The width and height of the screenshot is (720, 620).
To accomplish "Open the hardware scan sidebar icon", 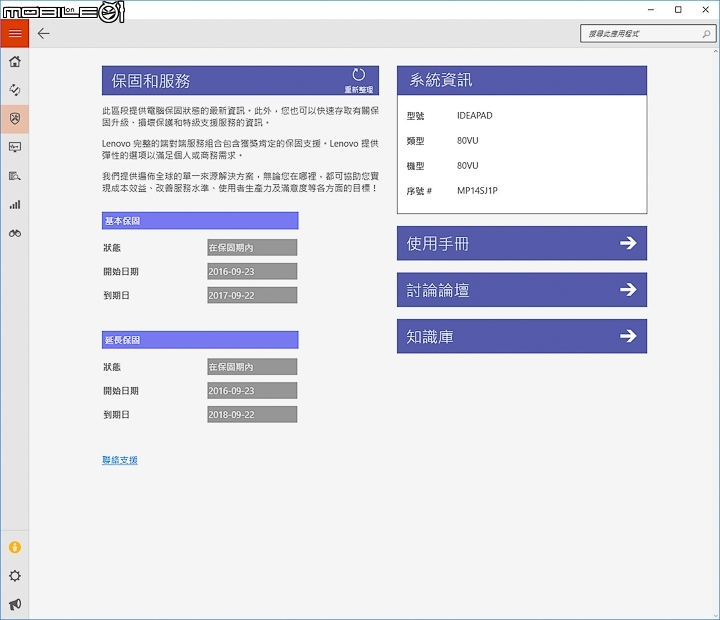I will (15, 176).
